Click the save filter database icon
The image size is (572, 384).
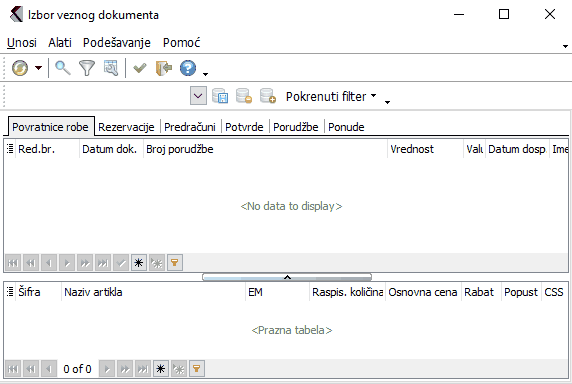point(220,96)
